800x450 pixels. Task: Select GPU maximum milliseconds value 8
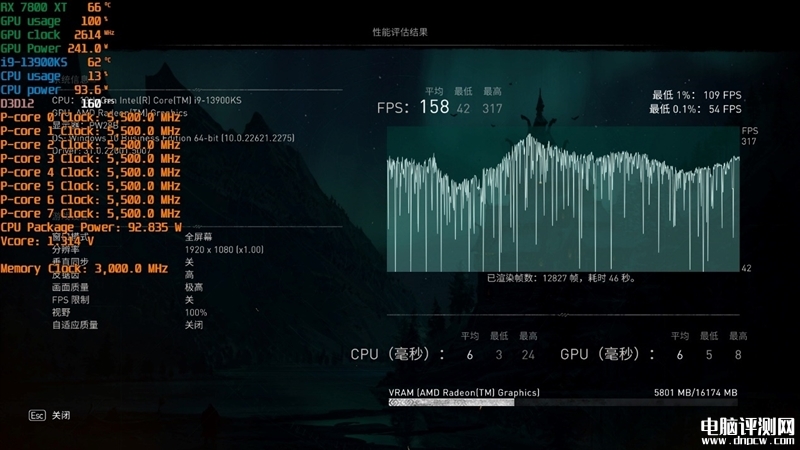738,355
